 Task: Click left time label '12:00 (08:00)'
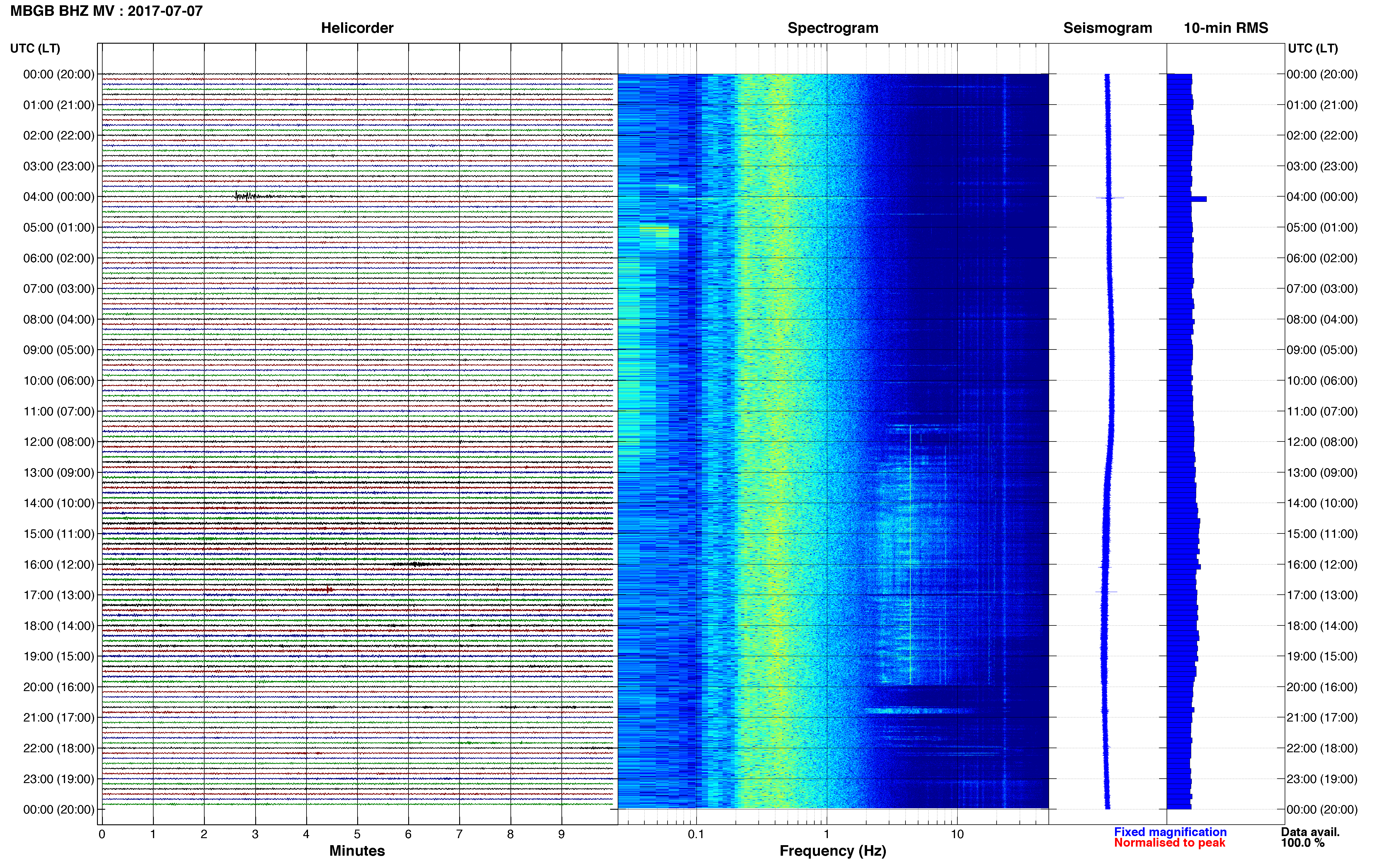(59, 442)
